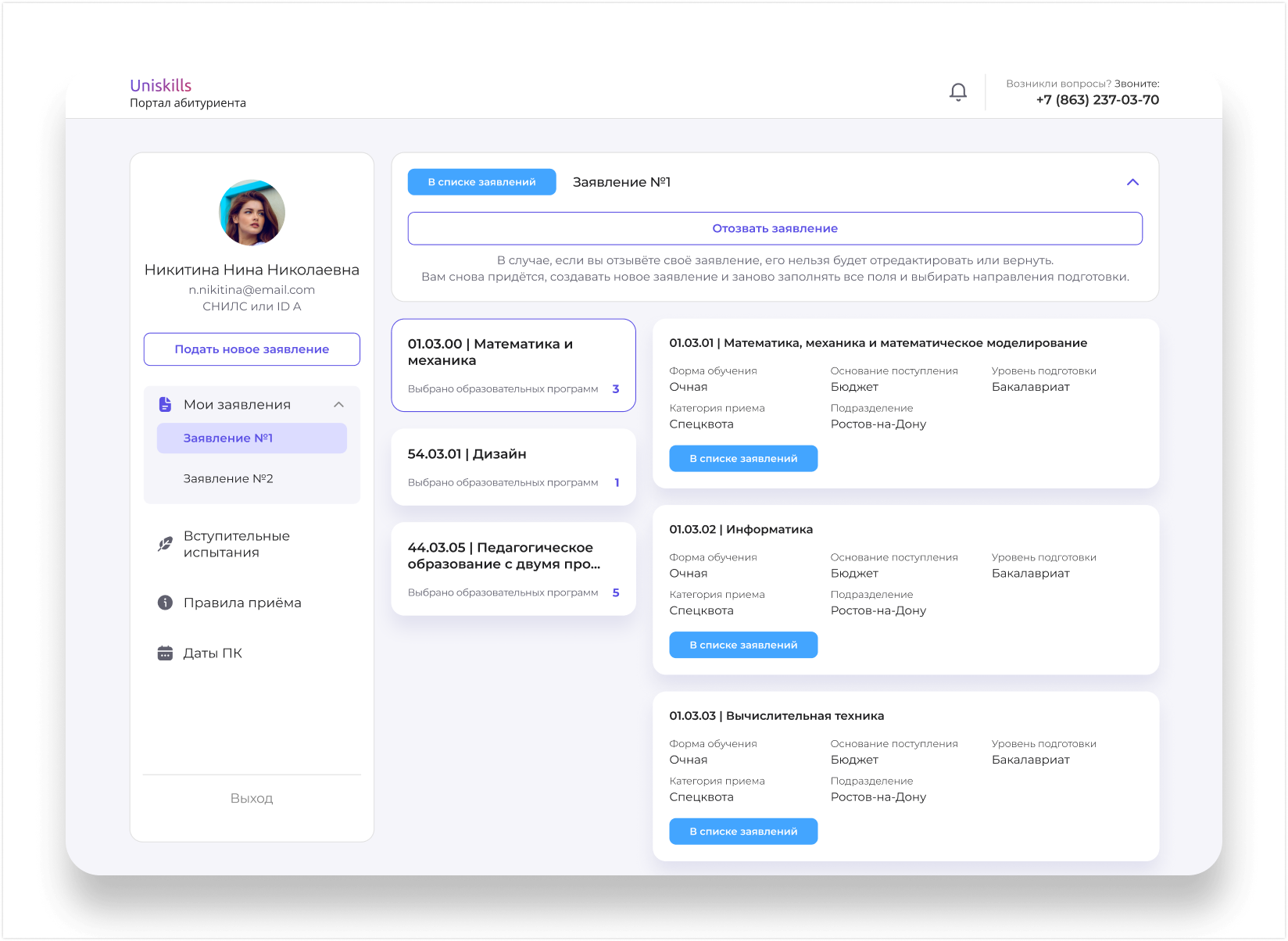Click В списке заявлений under Информатика program
The height and width of the screenshot is (941, 1288).
743,645
